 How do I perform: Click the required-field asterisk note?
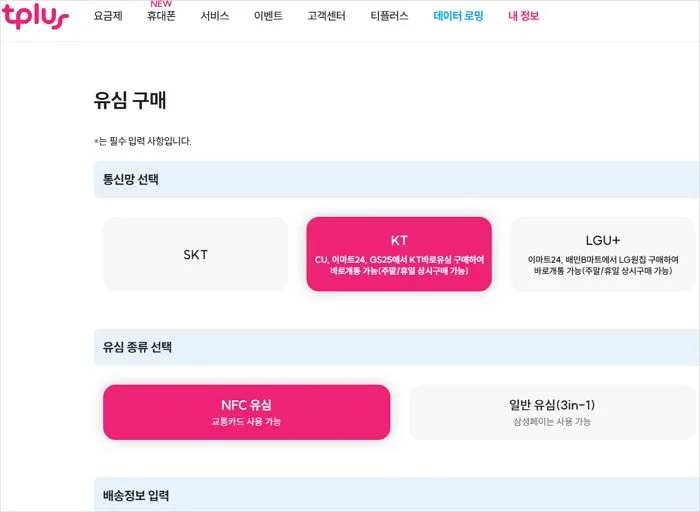[142, 141]
